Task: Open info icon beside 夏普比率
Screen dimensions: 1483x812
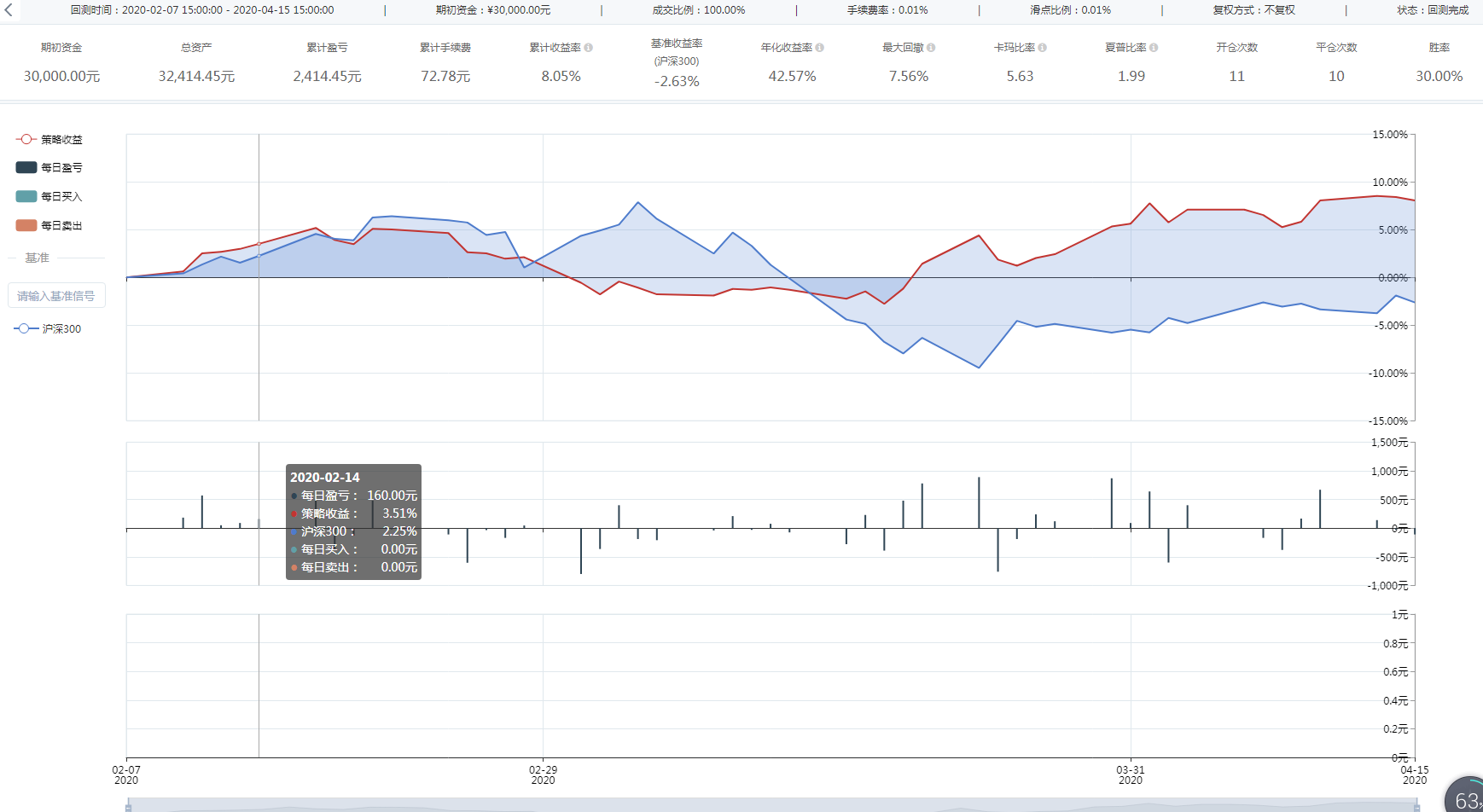Action: pos(1154,48)
